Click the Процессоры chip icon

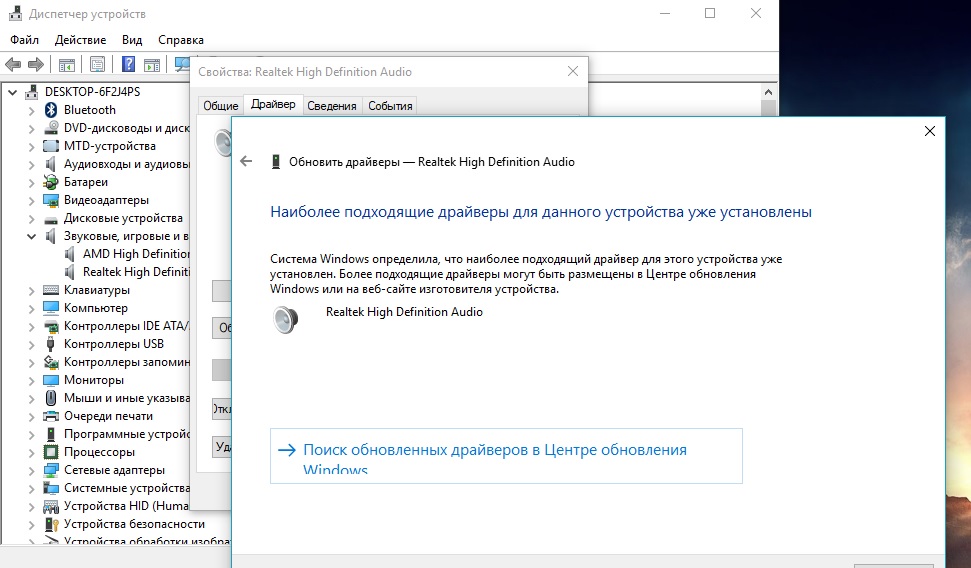tap(51, 452)
